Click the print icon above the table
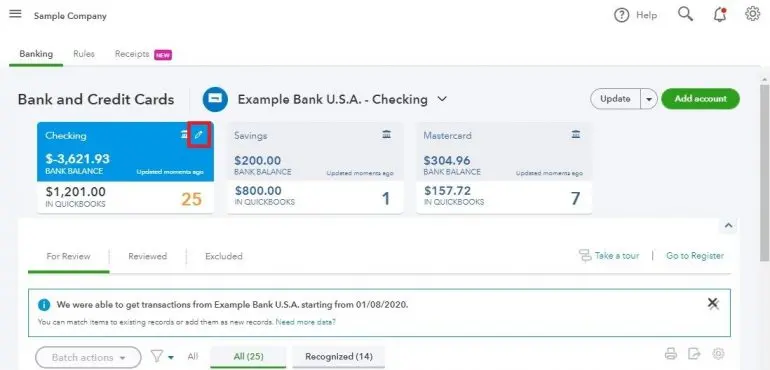Screen dimensions: 770x370 pos(671,353)
